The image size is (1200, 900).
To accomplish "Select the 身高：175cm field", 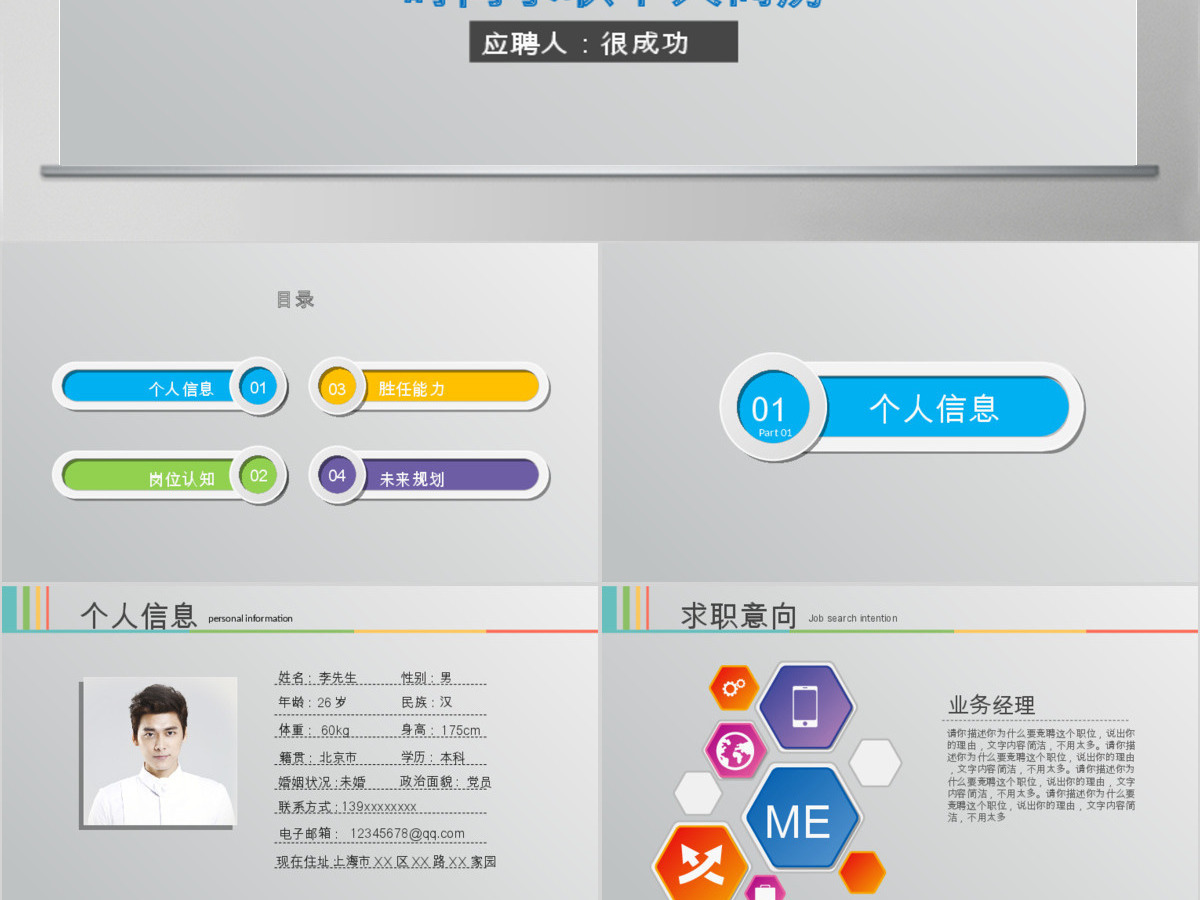I will [x=441, y=730].
